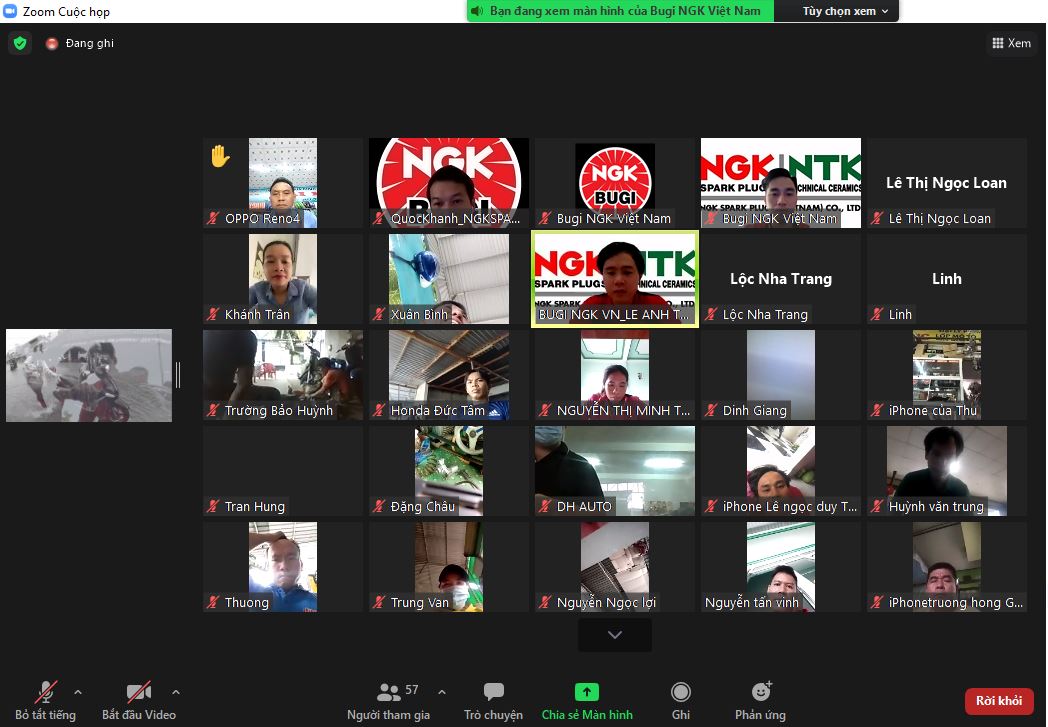Click the down arrow for next participants page
The height and width of the screenshot is (727, 1048).
click(615, 635)
